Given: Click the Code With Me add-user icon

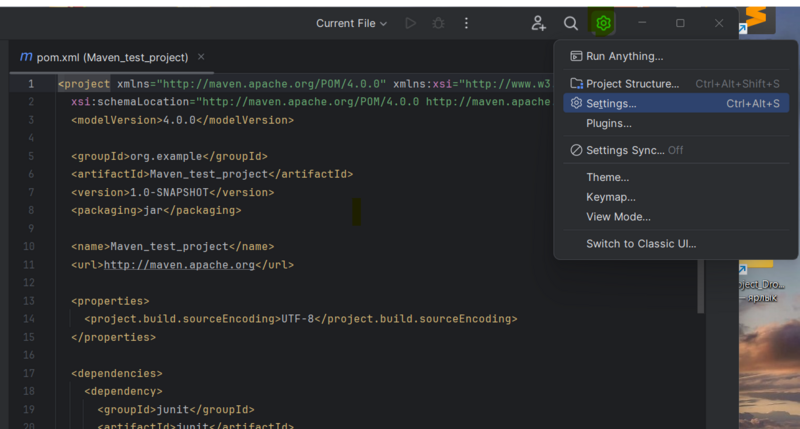Looking at the screenshot, I should [538, 23].
